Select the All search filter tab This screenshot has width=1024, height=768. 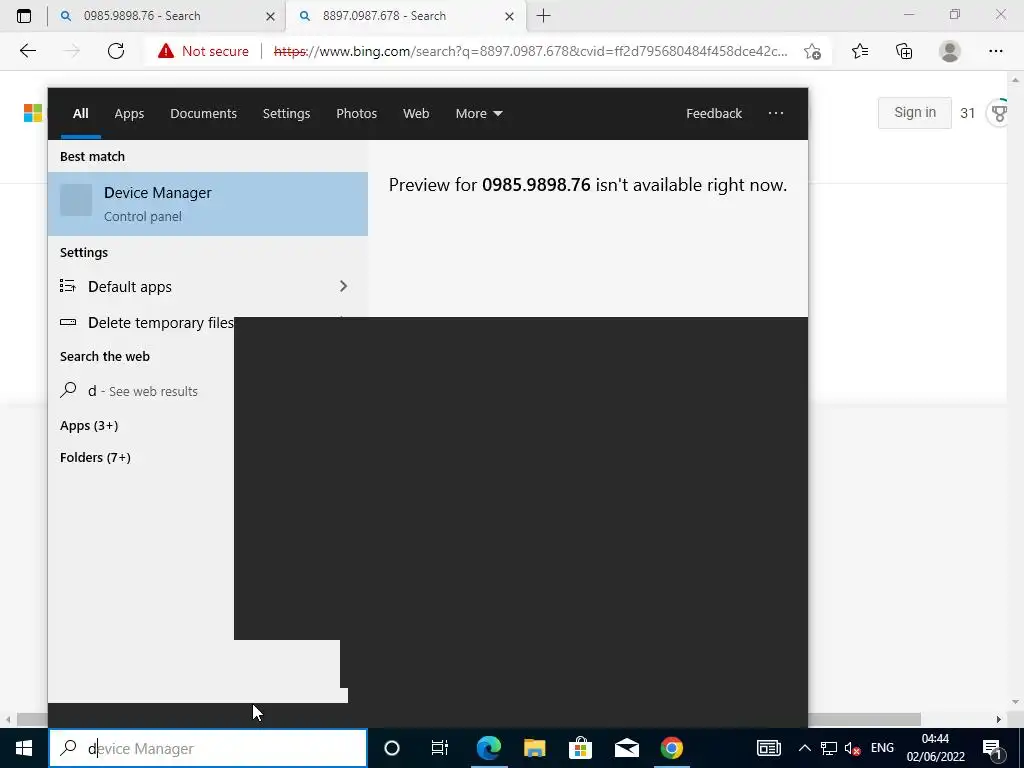pos(80,114)
